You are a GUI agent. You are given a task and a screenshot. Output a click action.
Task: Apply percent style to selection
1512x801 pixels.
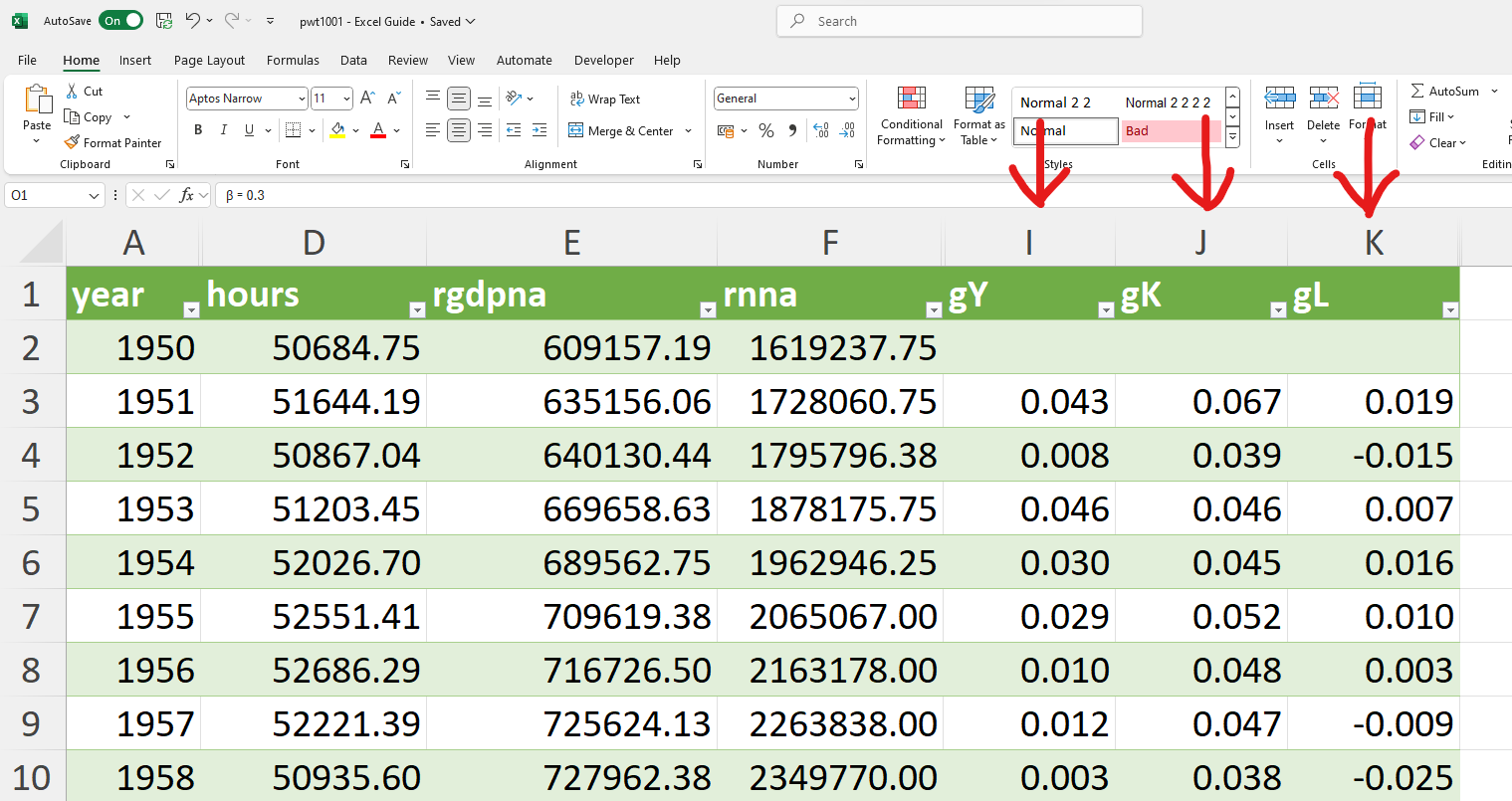click(x=765, y=130)
